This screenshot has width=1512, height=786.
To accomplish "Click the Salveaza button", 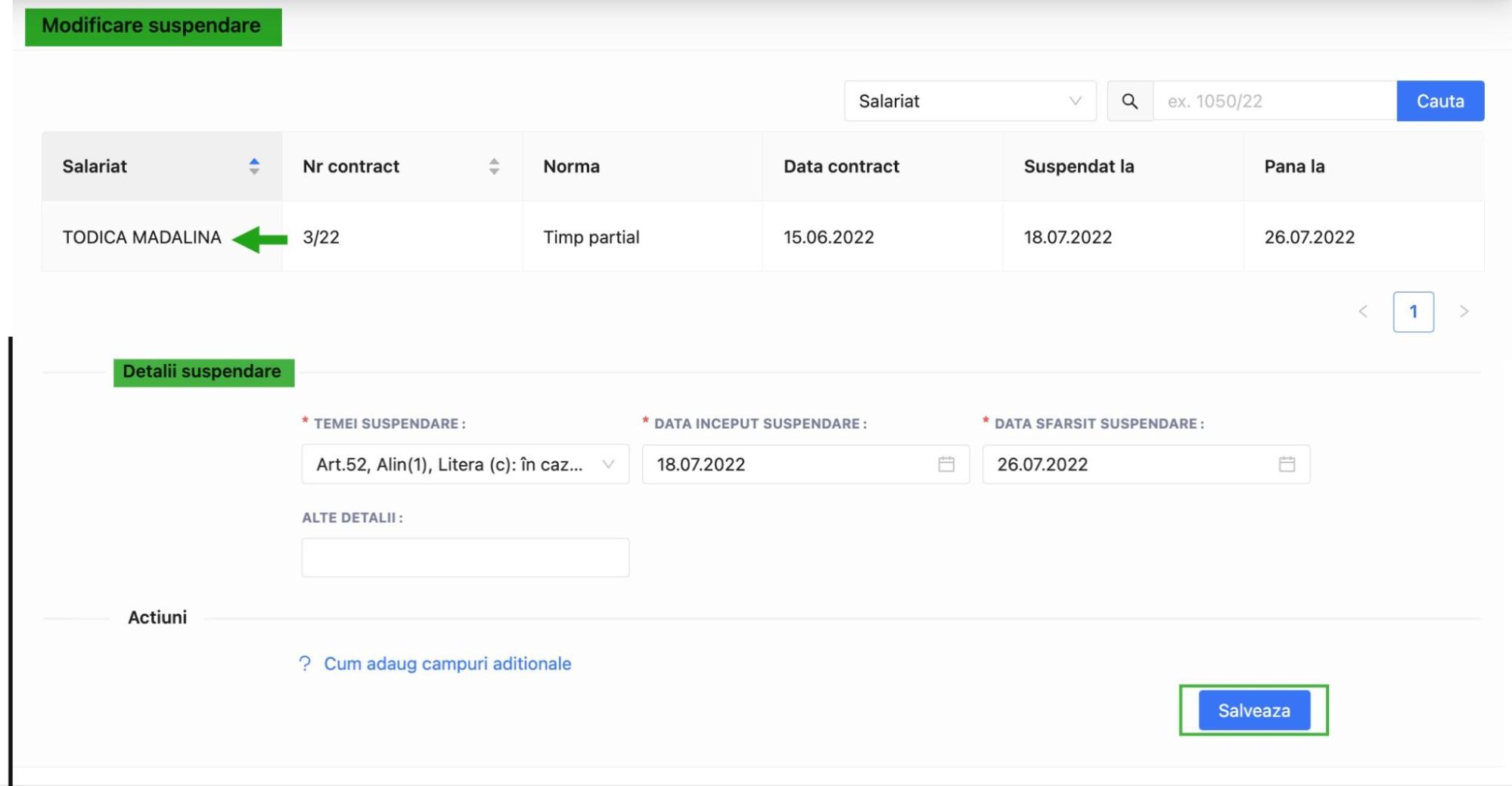I will click(x=1254, y=710).
